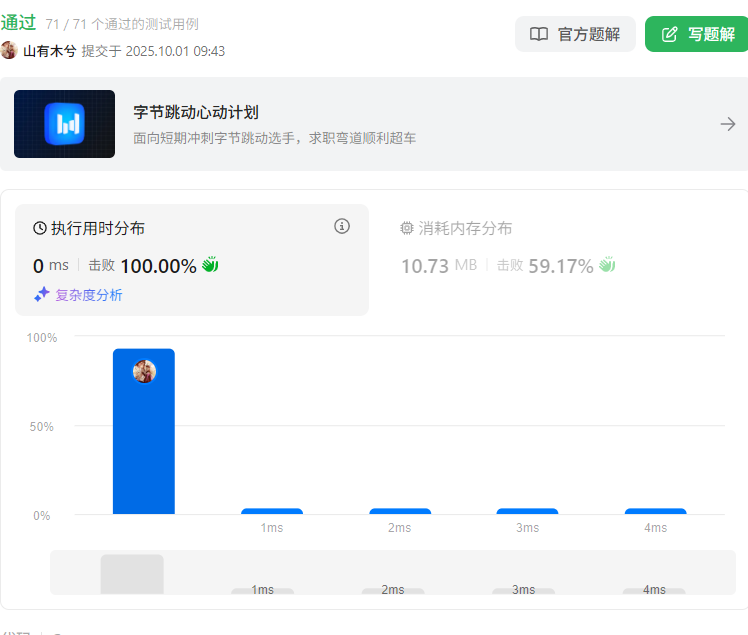The width and height of the screenshot is (748, 635).
Task: Click the 1ms bar in the chart
Action: (x=272, y=511)
